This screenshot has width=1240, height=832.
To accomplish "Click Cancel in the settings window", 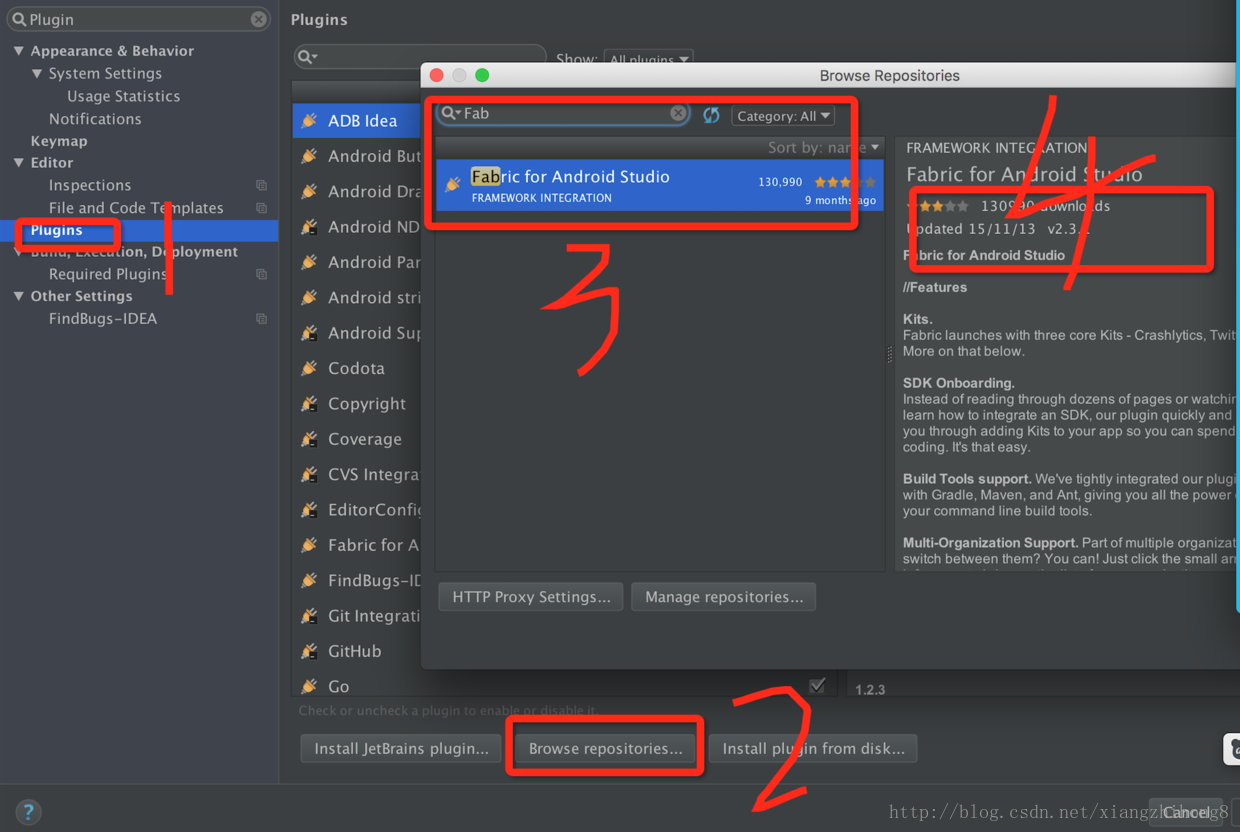I will pyautogui.click(x=1186, y=811).
